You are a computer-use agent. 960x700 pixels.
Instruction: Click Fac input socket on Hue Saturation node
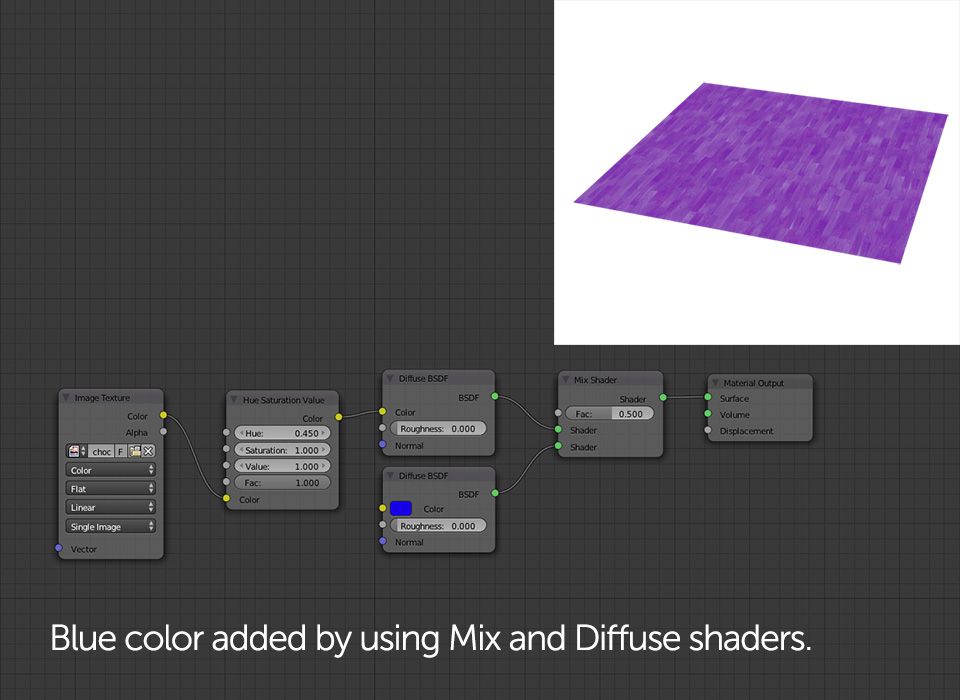click(227, 482)
